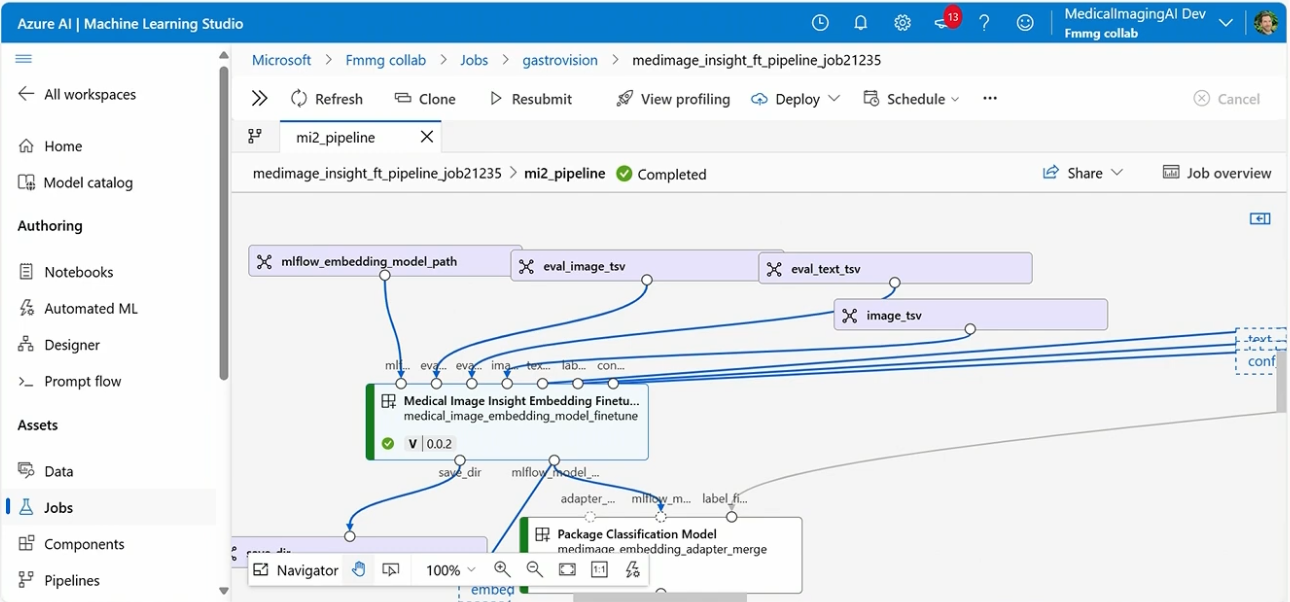Collapse the left navigation hamburger menu
Image resolution: width=1290 pixels, height=602 pixels.
pos(24,59)
